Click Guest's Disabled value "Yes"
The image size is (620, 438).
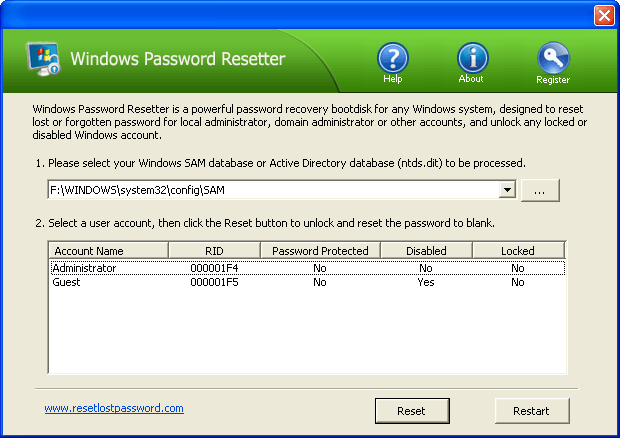pyautogui.click(x=426, y=282)
